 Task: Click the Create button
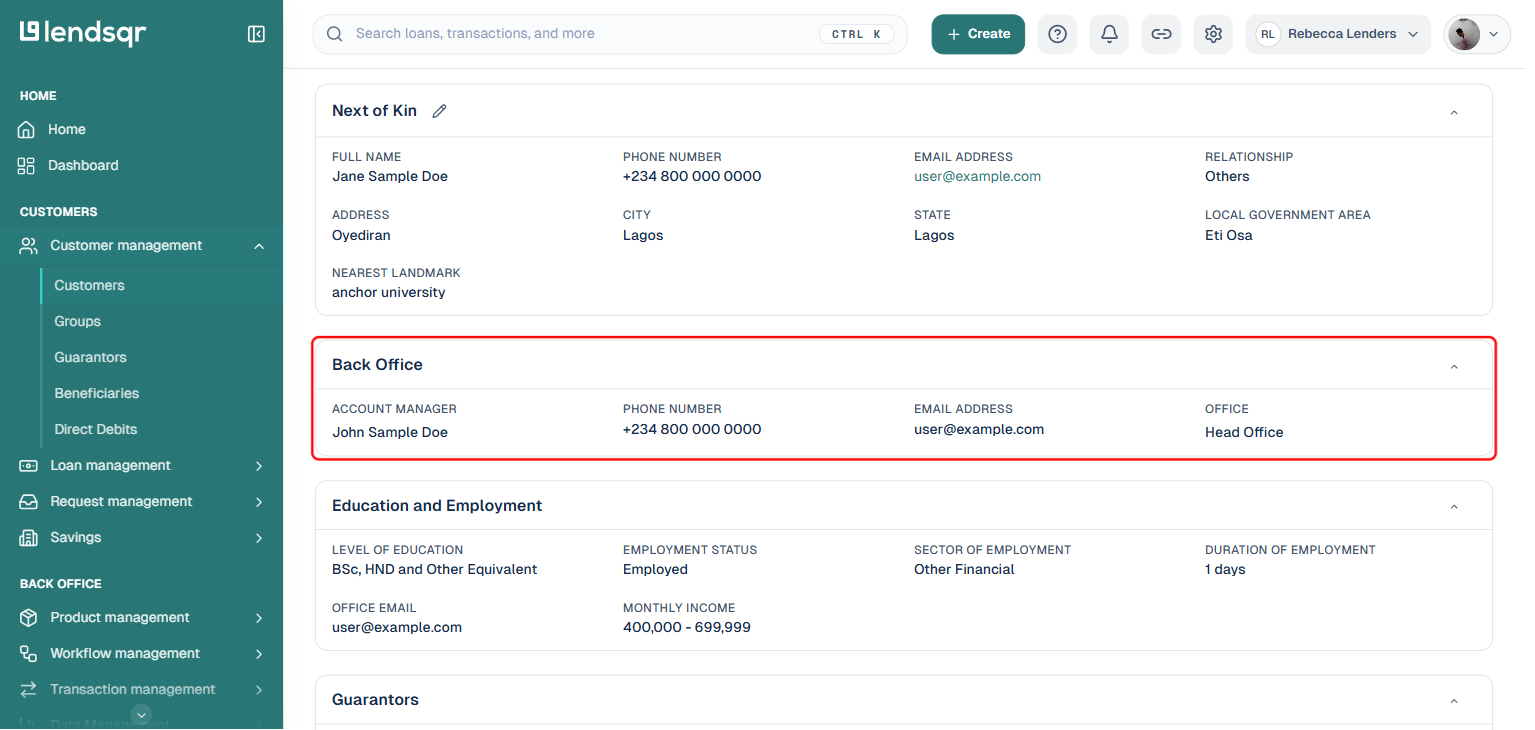tap(978, 34)
